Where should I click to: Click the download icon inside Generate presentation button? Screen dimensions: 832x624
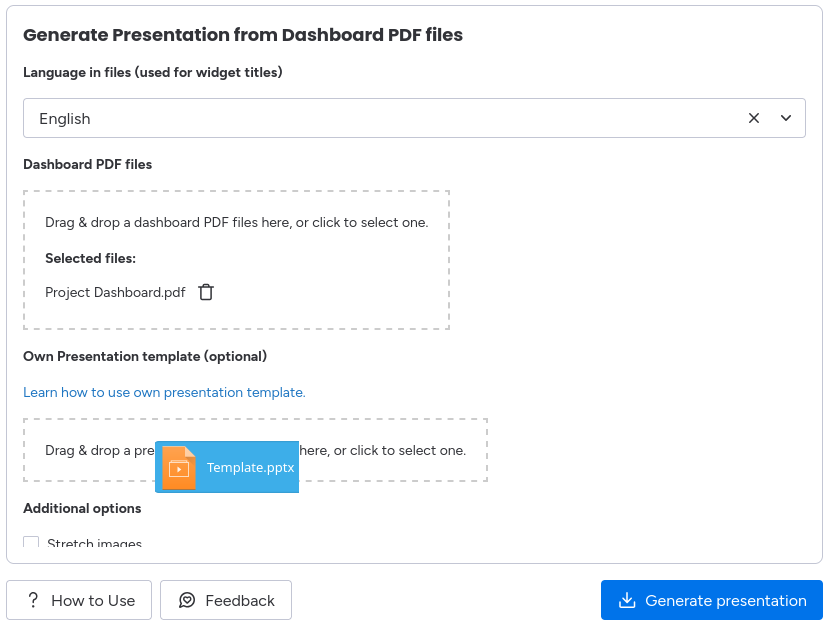pyautogui.click(x=627, y=600)
